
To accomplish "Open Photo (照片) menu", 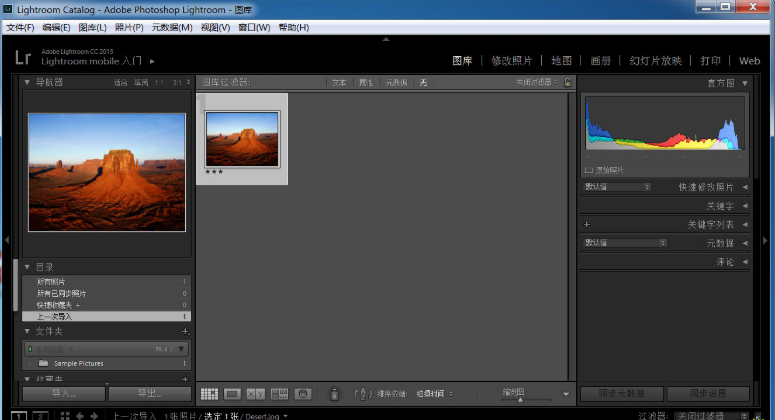I will [x=129, y=27].
